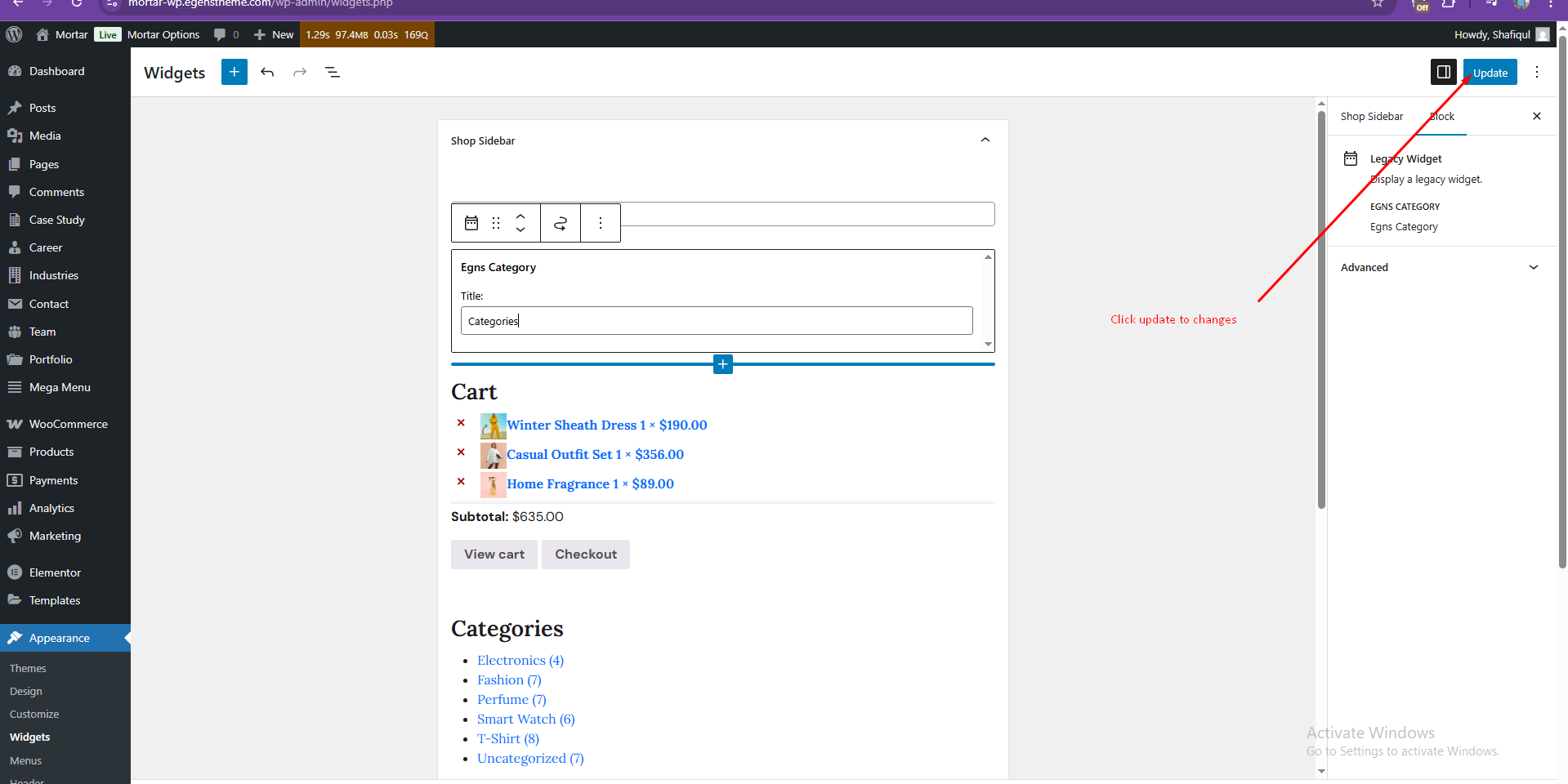Open block options three-dot menu in toolbar
The height and width of the screenshot is (784, 1568).
click(x=601, y=223)
